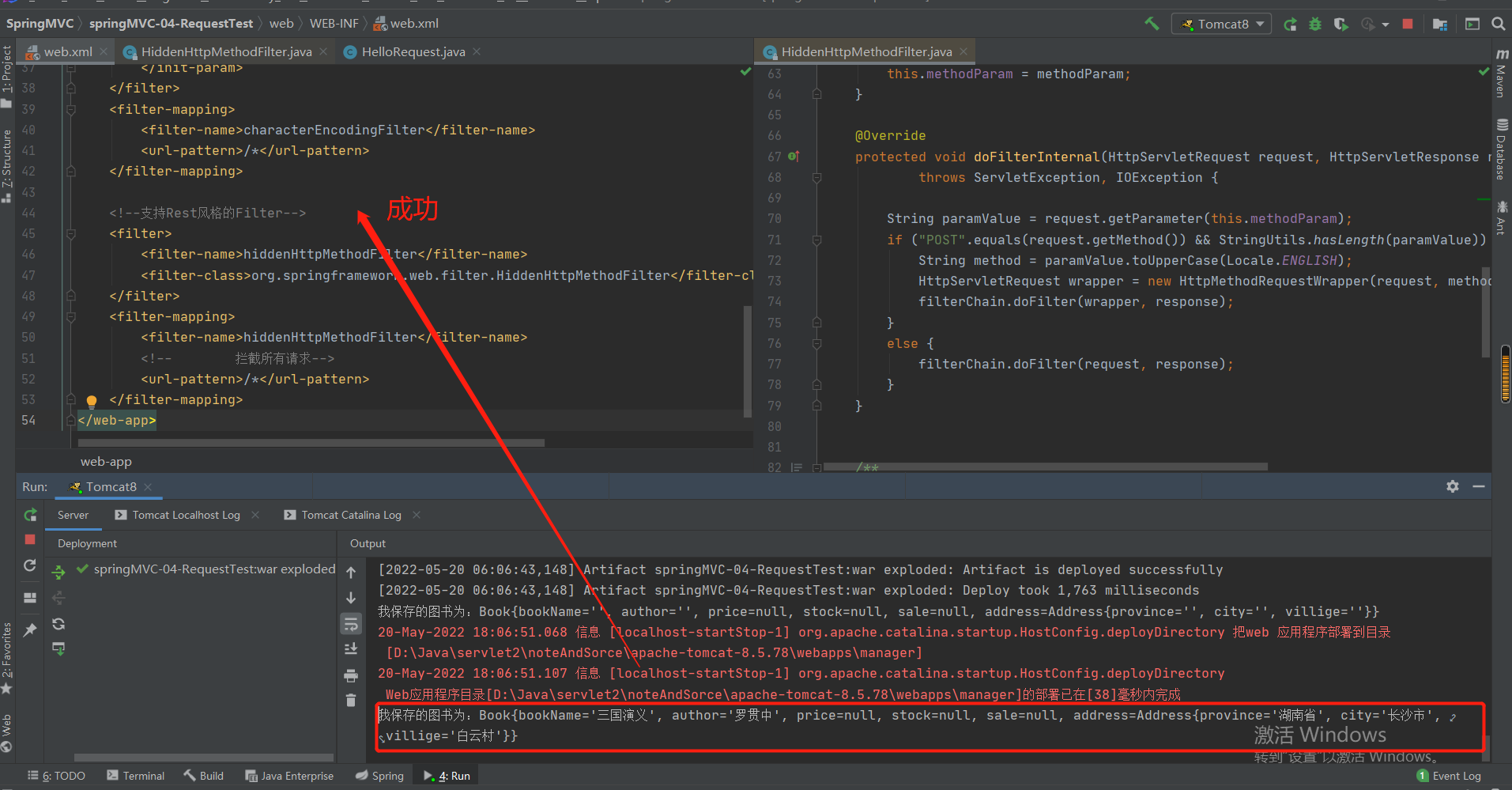Close the Tomcat Localhost Log tab
The height and width of the screenshot is (790, 1512).
pos(255,515)
